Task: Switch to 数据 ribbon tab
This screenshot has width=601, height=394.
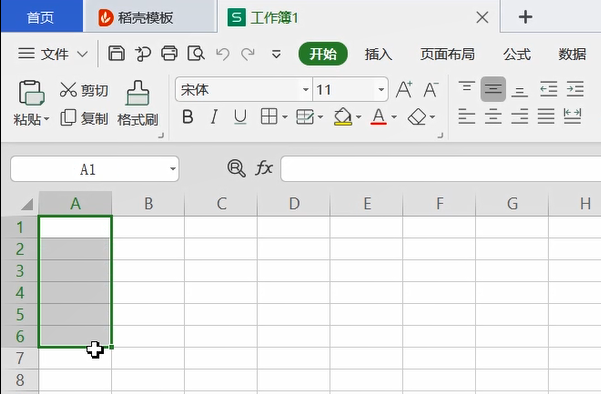Action: [572, 54]
